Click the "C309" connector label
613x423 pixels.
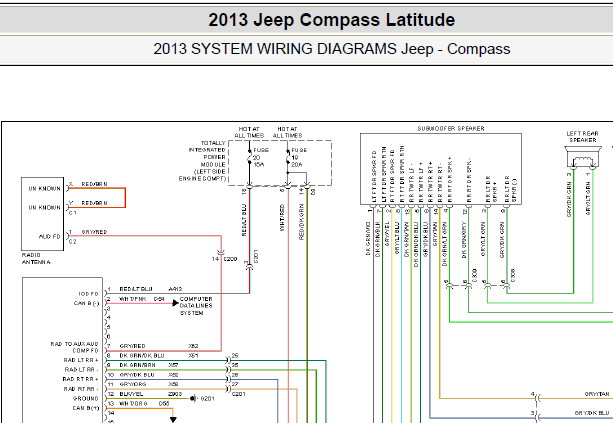click(474, 274)
